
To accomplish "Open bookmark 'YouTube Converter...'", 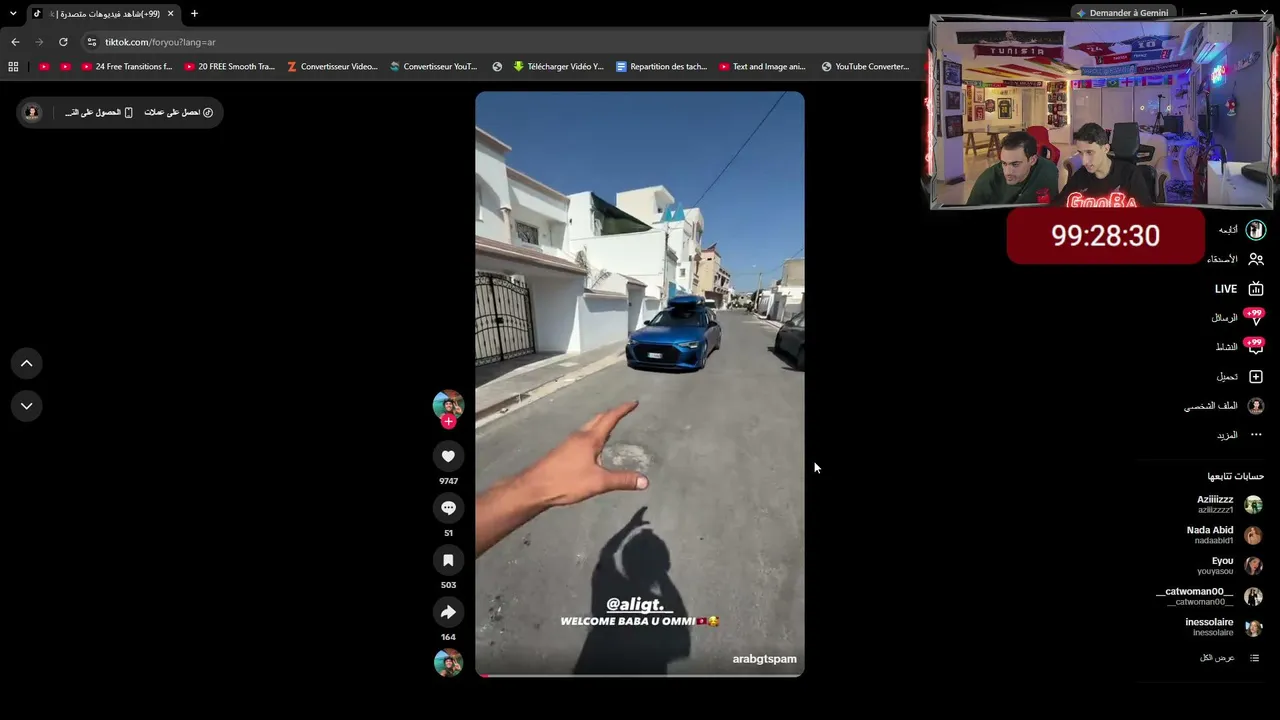I will tap(865, 67).
